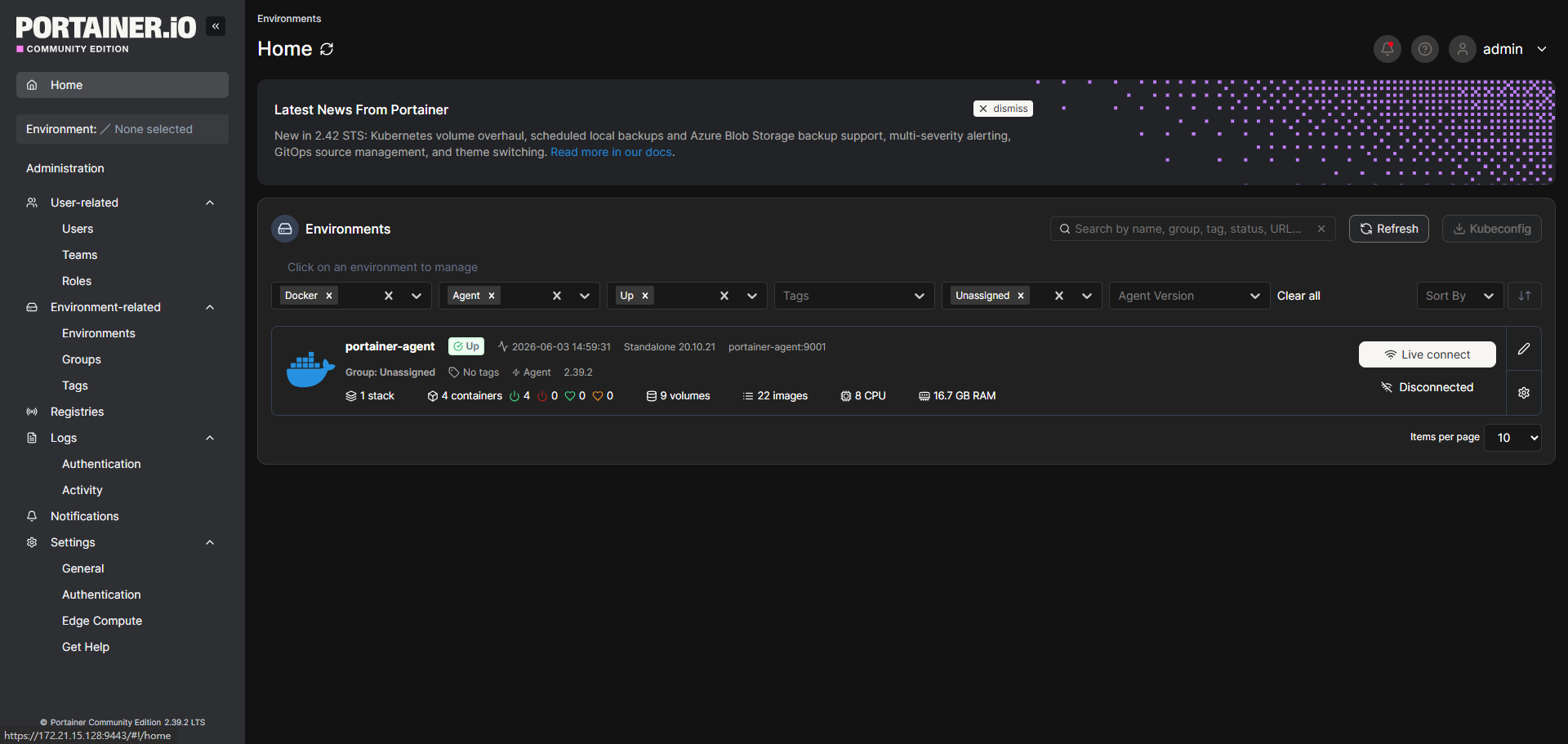
Task: Open Roles in the sidebar
Action: coord(77,281)
